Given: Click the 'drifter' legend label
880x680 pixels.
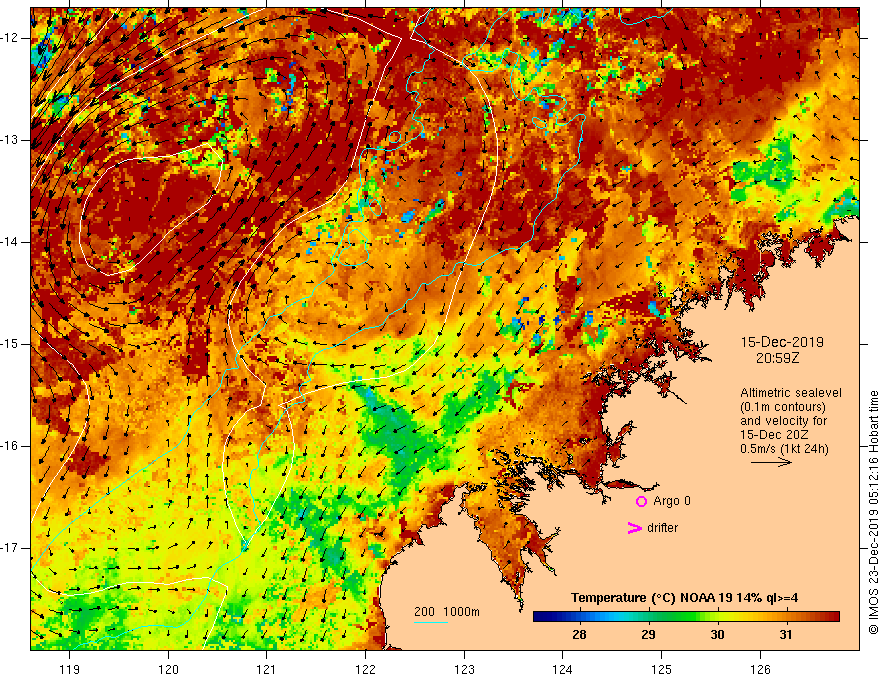Looking at the screenshot, I should pos(662,528).
